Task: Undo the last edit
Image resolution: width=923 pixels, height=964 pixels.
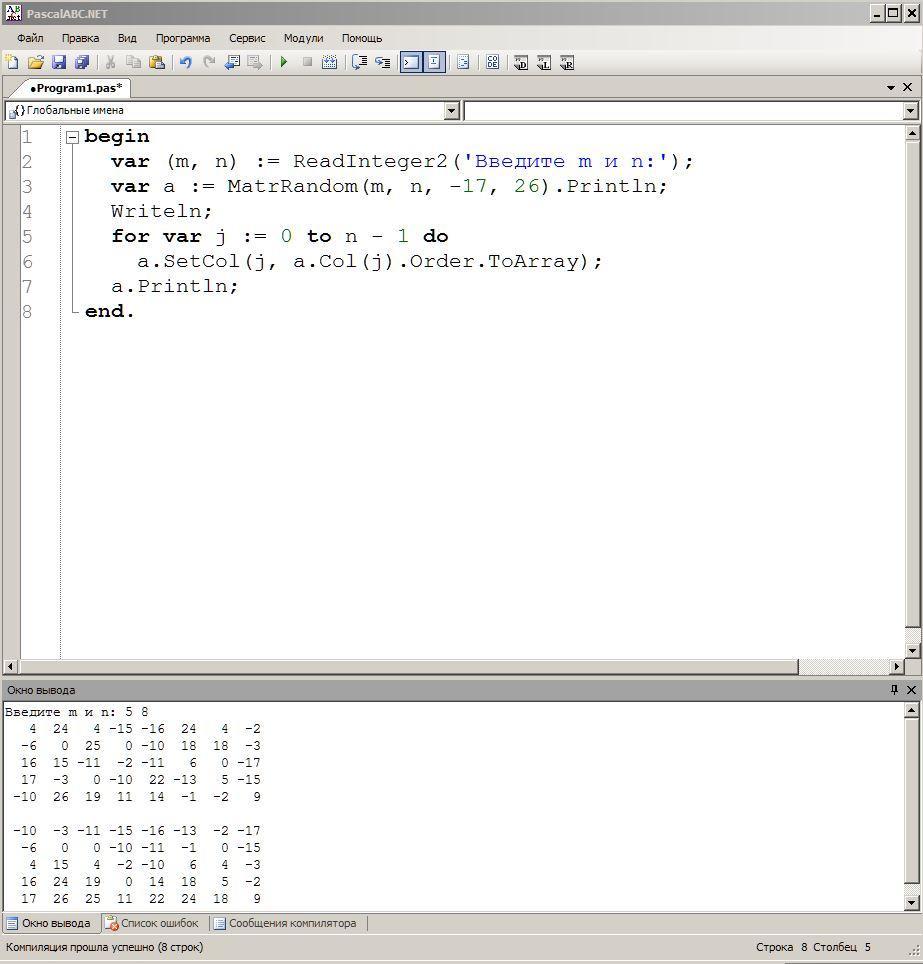Action: coord(186,62)
